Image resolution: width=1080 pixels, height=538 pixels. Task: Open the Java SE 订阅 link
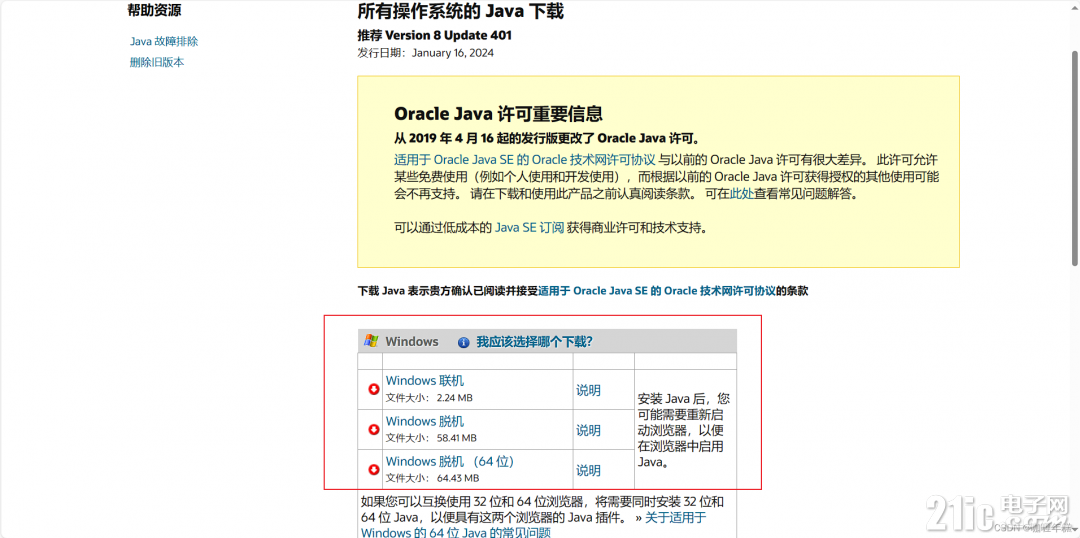(530, 228)
